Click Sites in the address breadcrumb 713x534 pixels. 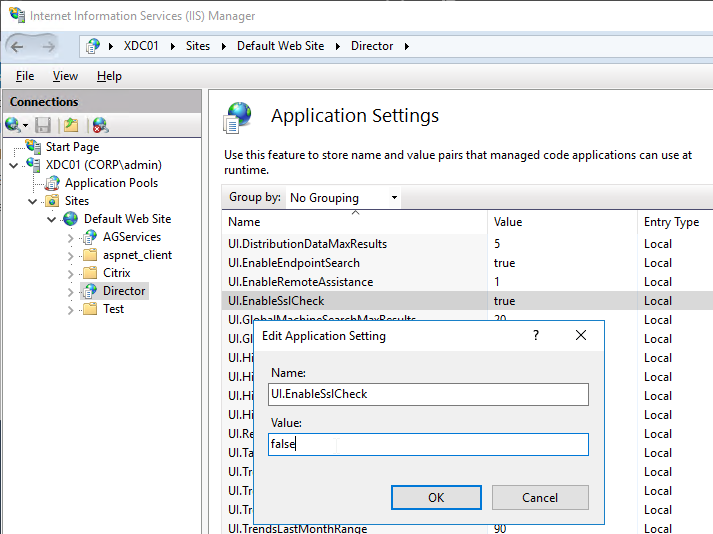click(x=198, y=46)
